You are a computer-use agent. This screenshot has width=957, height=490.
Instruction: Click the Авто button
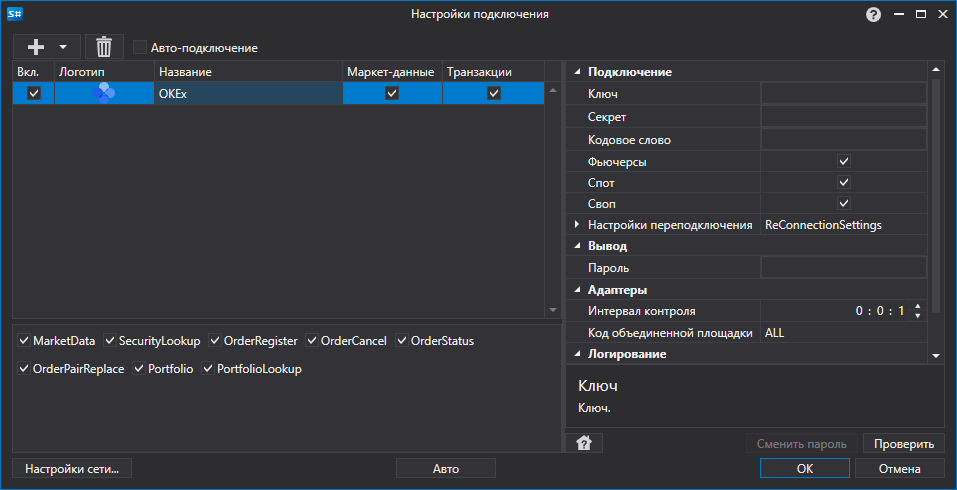(x=446, y=469)
